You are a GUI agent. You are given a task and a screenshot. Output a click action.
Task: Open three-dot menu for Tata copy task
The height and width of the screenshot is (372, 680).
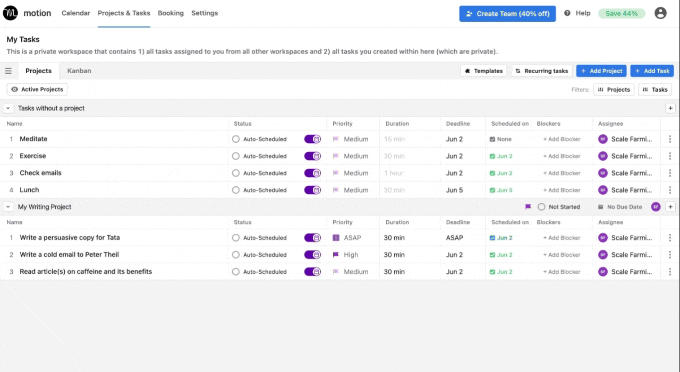pos(670,238)
